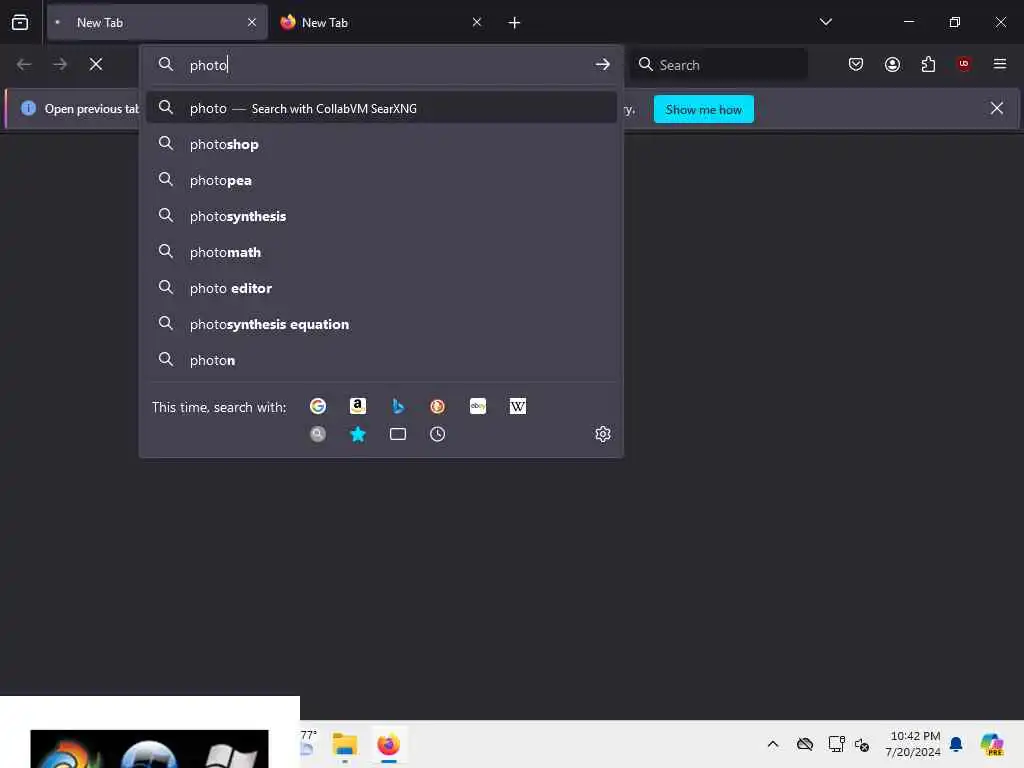Click the Show me how button

point(703,109)
